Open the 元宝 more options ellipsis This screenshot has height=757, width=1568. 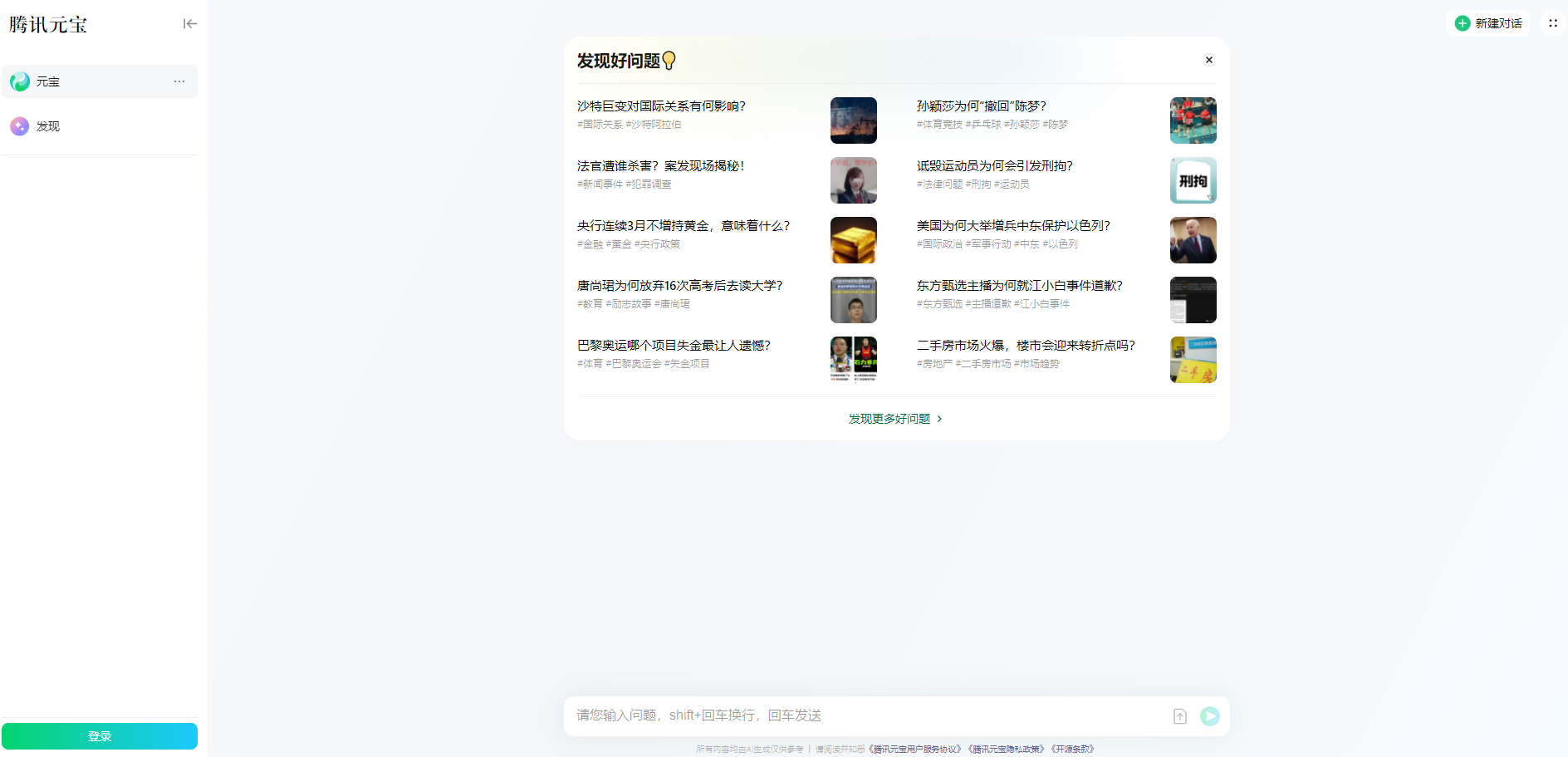pyautogui.click(x=179, y=81)
